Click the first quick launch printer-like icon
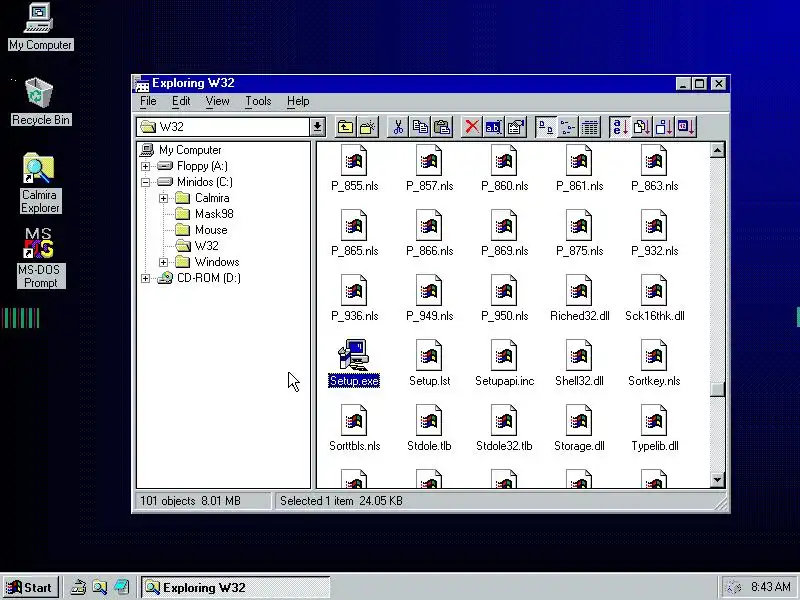Viewport: 800px width, 600px height. [78, 588]
